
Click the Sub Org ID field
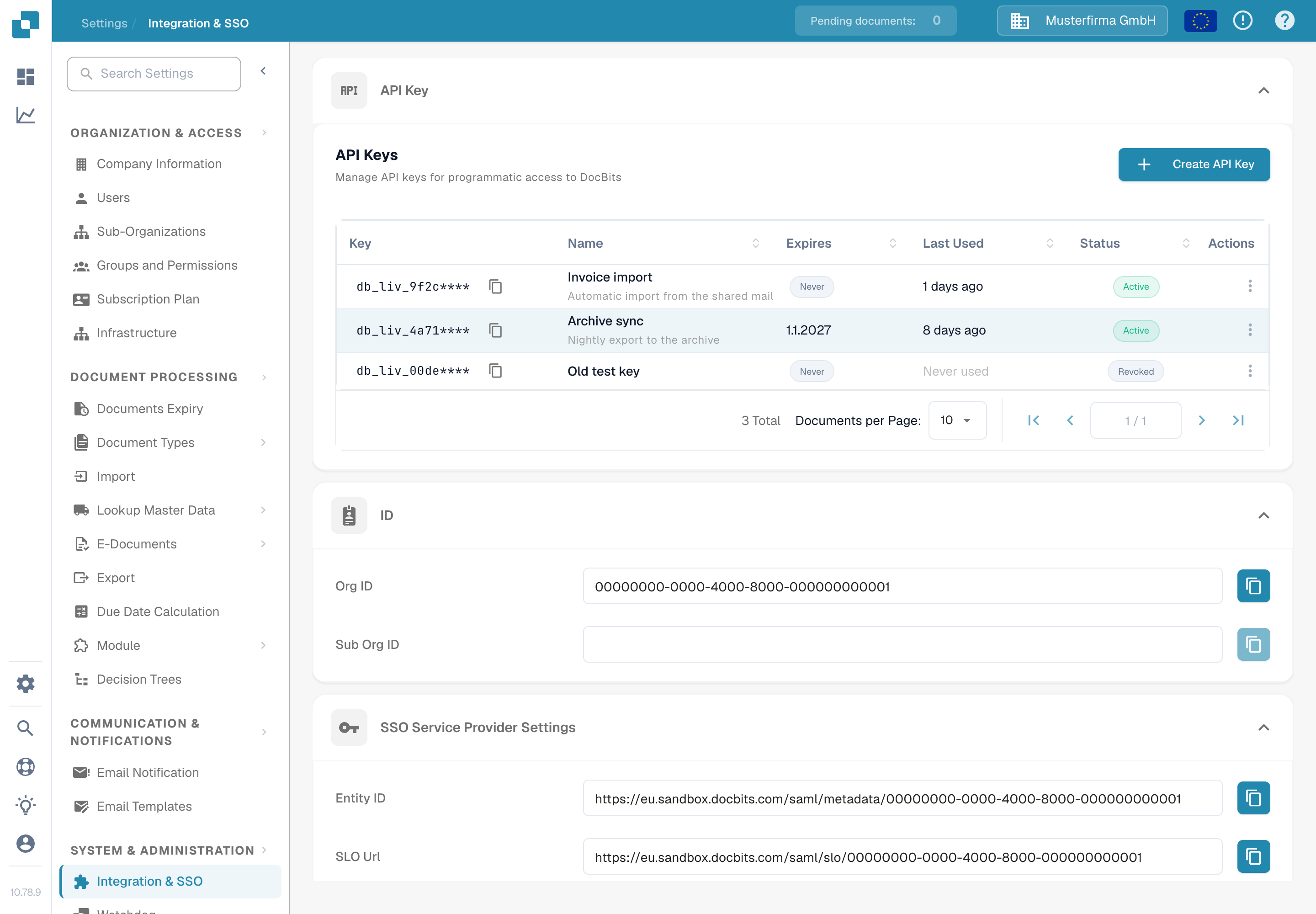tap(902, 644)
